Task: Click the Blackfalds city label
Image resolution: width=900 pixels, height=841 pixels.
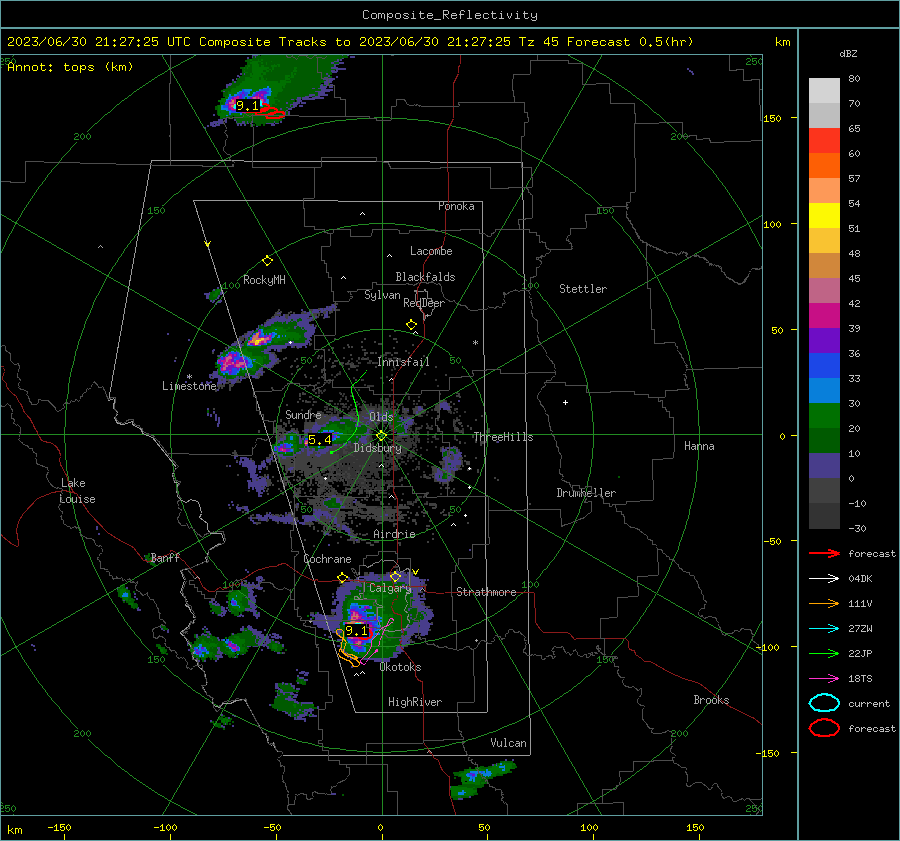Action: click(x=425, y=277)
